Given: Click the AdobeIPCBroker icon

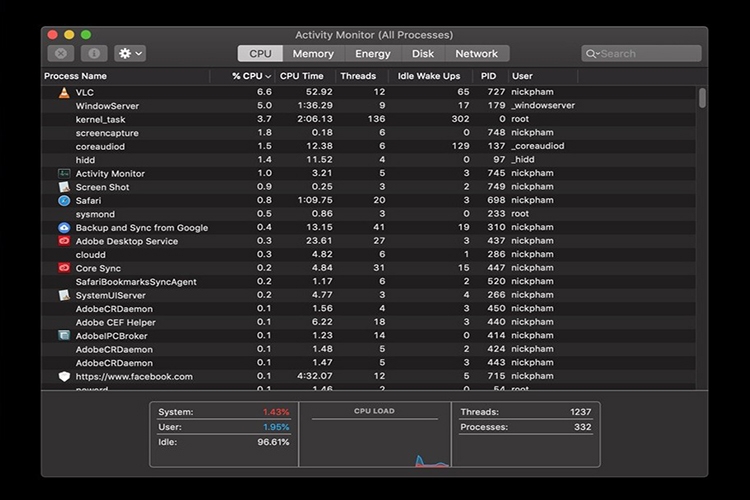Looking at the screenshot, I should click(64, 336).
